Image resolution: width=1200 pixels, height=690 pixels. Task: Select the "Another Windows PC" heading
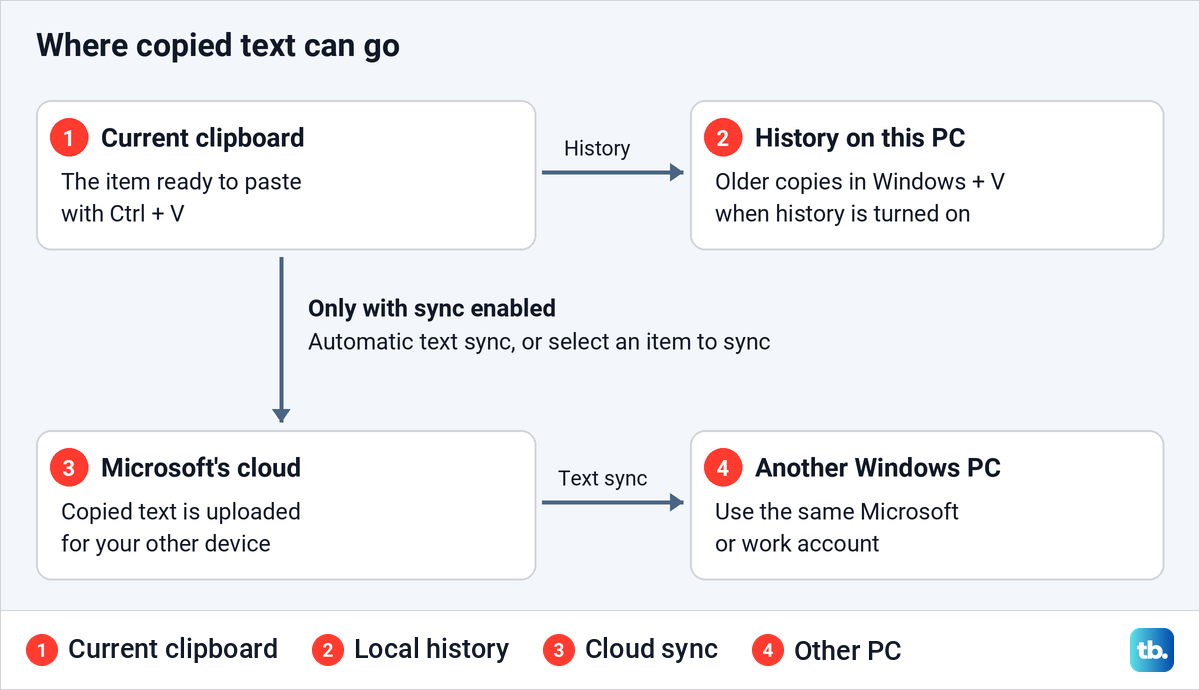coord(878,468)
